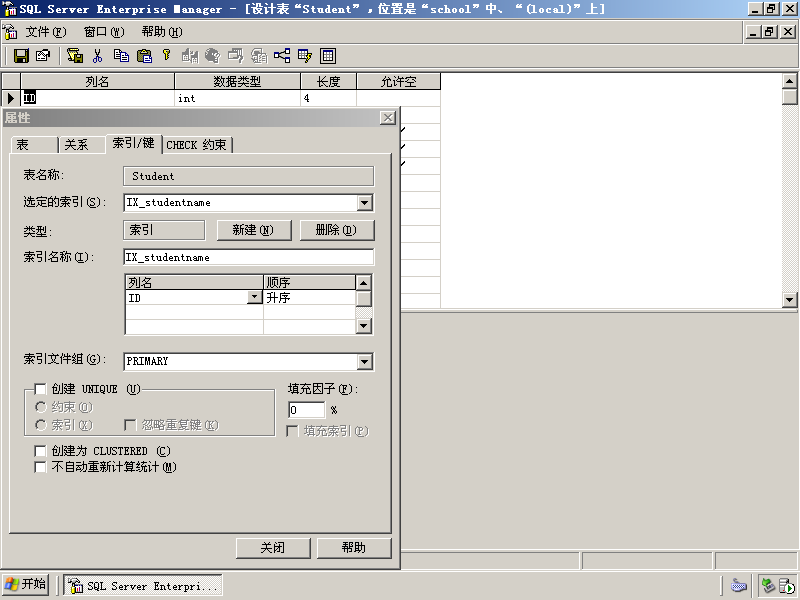Select the 约束 radio button
The image size is (800, 600).
[40, 407]
